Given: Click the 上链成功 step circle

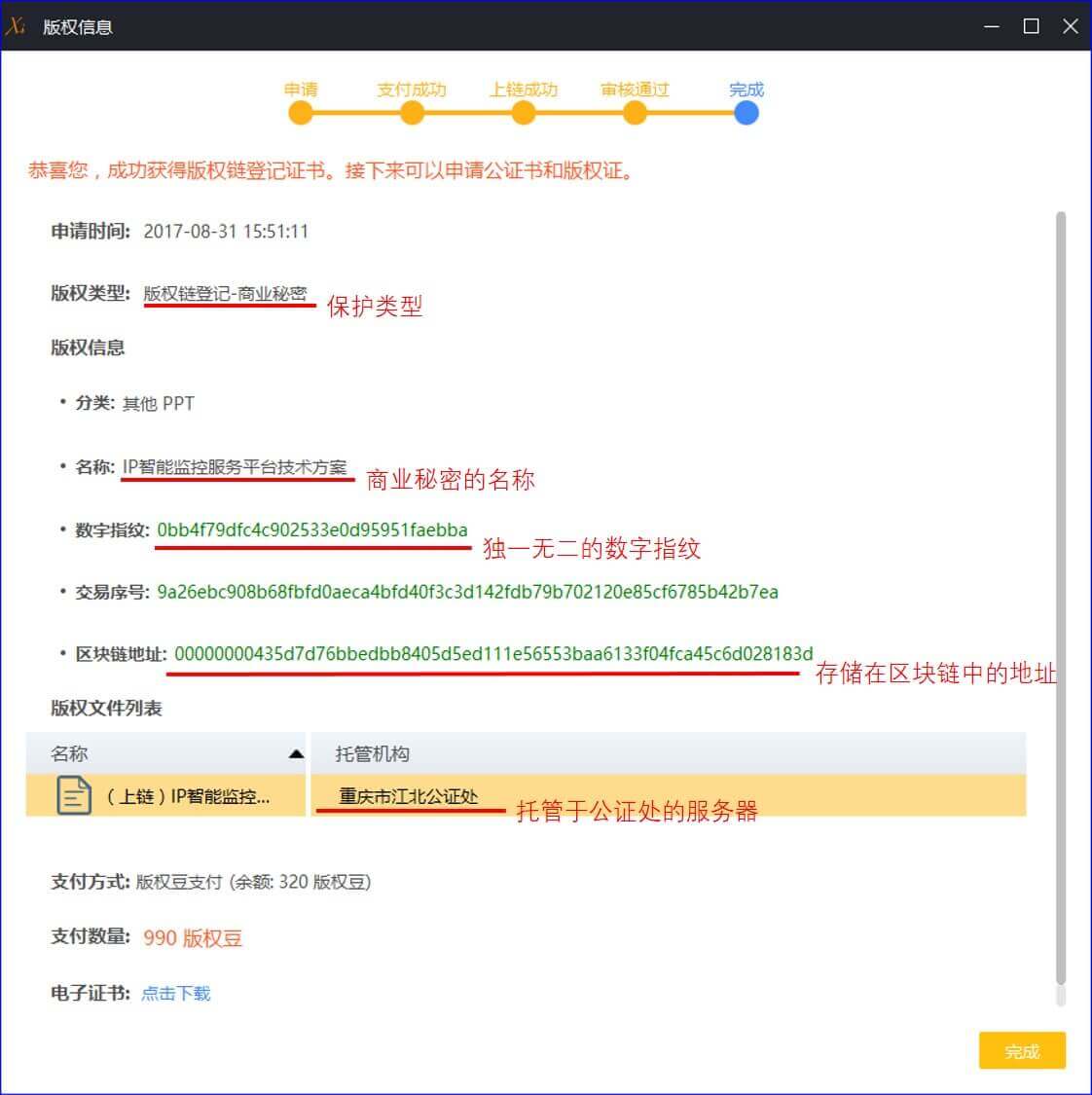Looking at the screenshot, I should 523,113.
